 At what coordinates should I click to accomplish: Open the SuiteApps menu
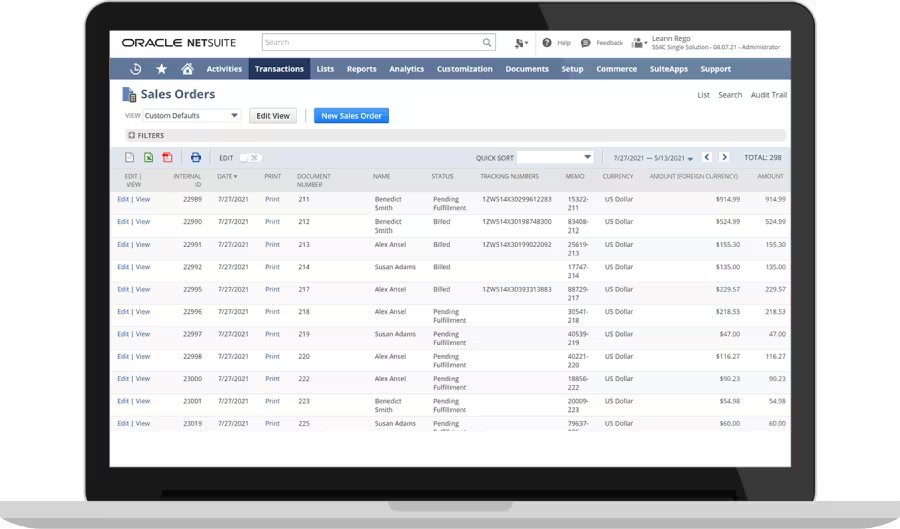[x=669, y=69]
